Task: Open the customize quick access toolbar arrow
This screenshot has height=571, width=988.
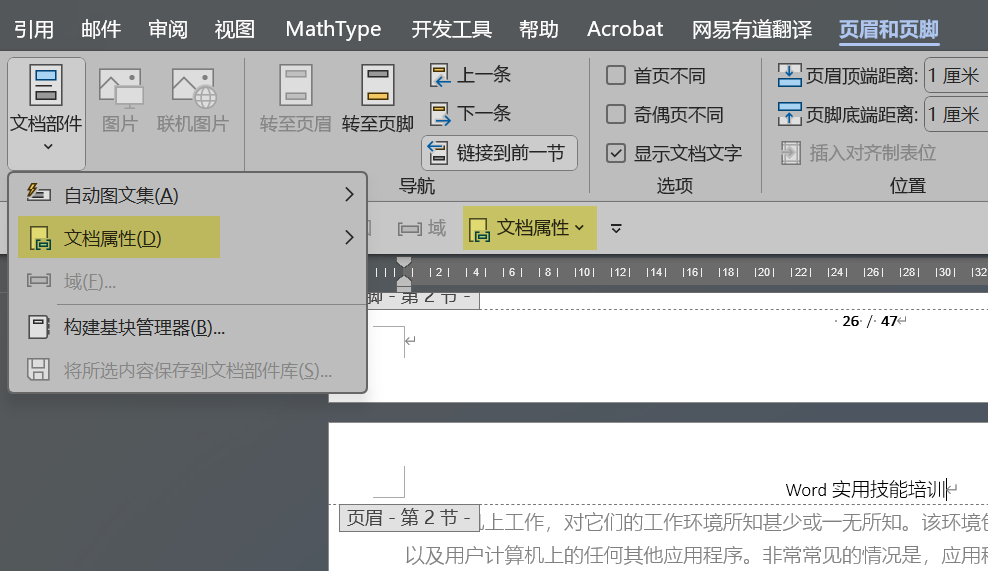Action: coord(616,228)
